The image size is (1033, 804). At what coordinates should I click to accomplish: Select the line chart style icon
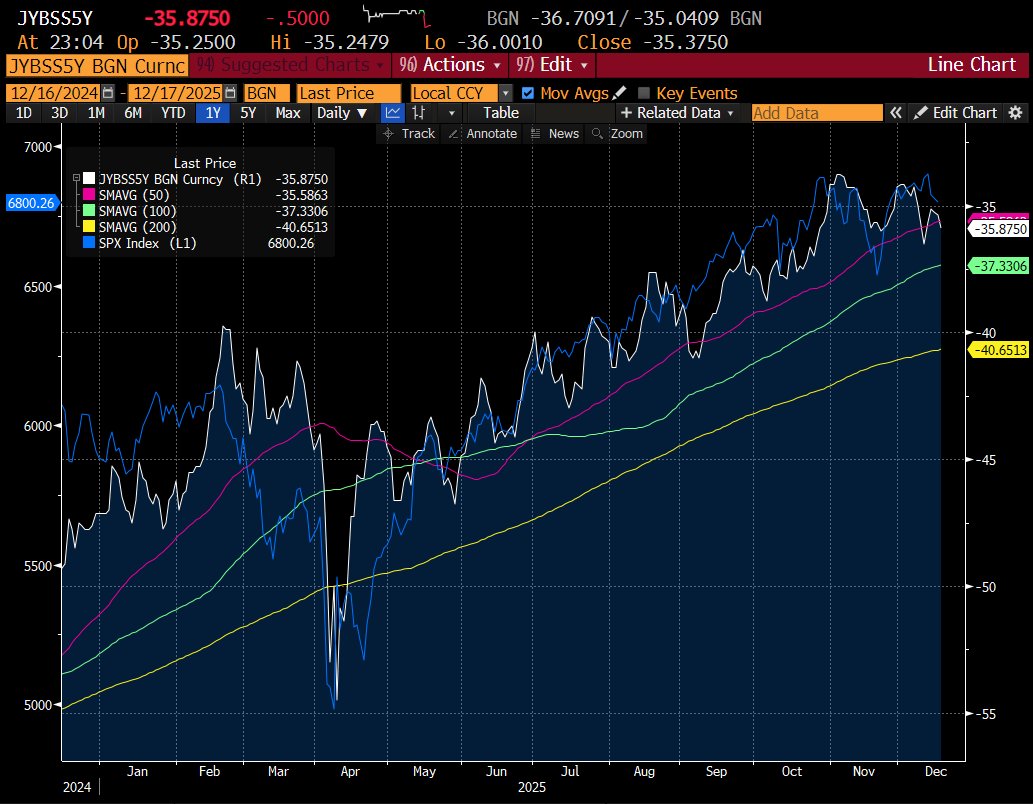393,113
